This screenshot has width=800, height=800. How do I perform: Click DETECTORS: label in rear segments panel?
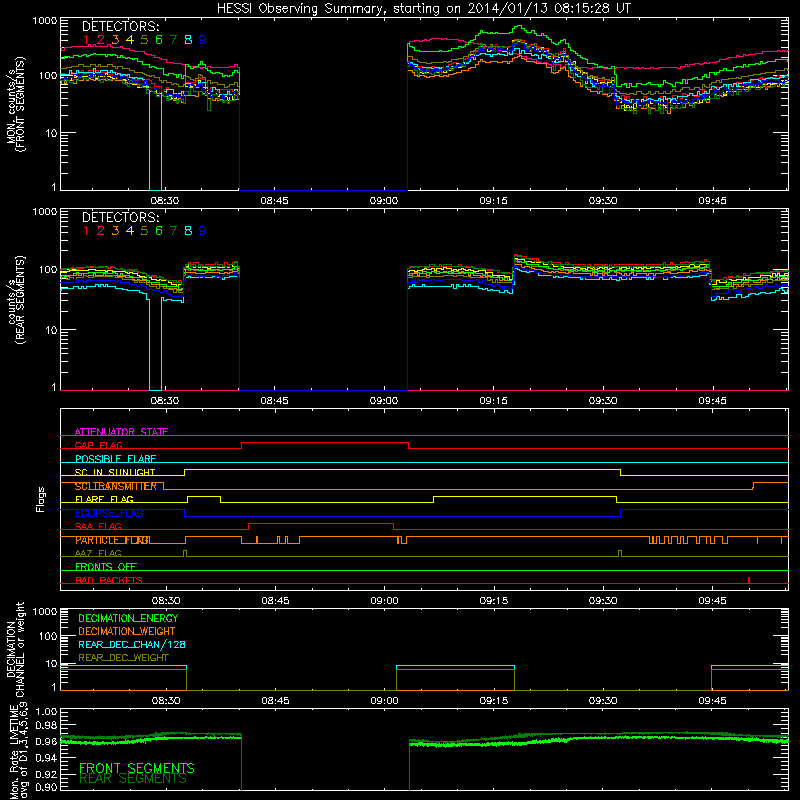120,217
